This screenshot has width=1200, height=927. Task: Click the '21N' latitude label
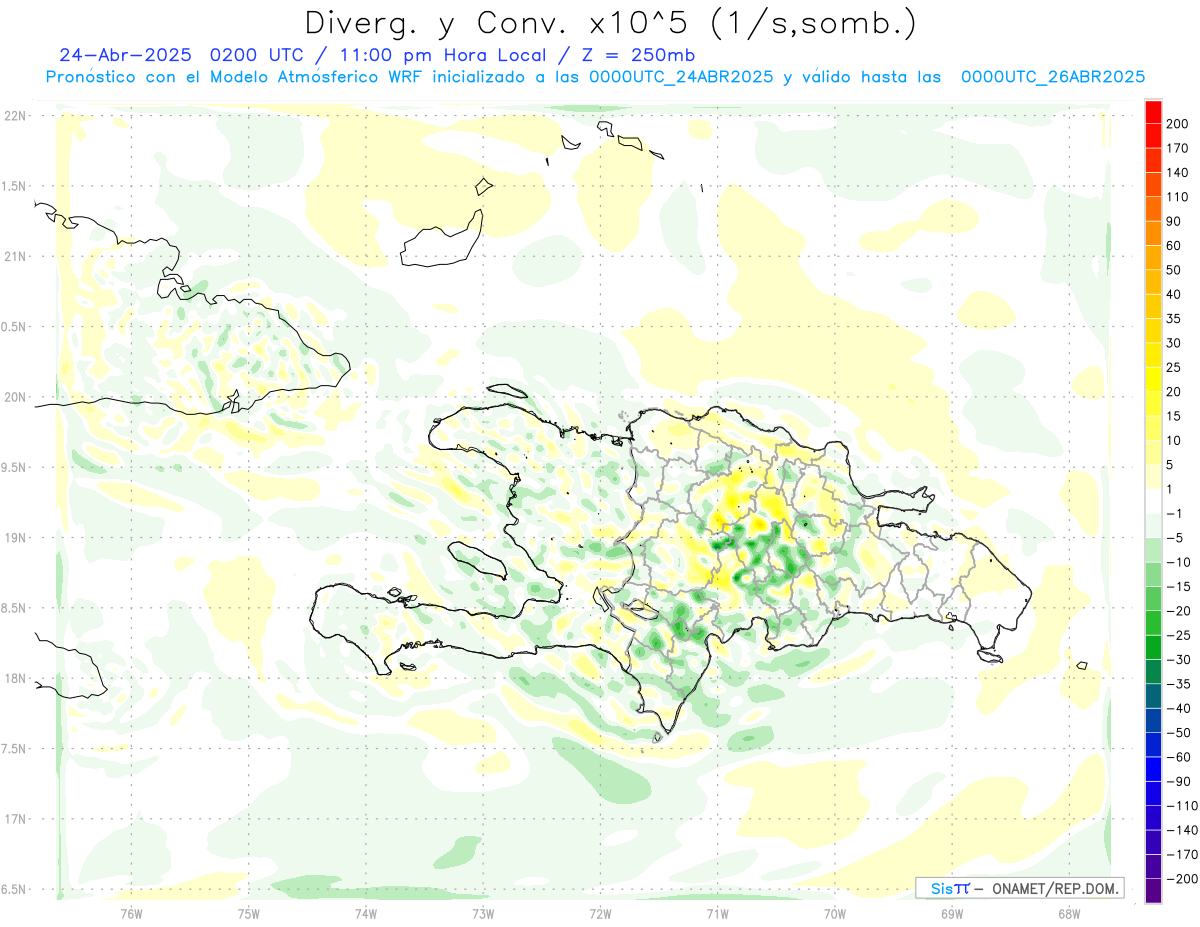14,256
